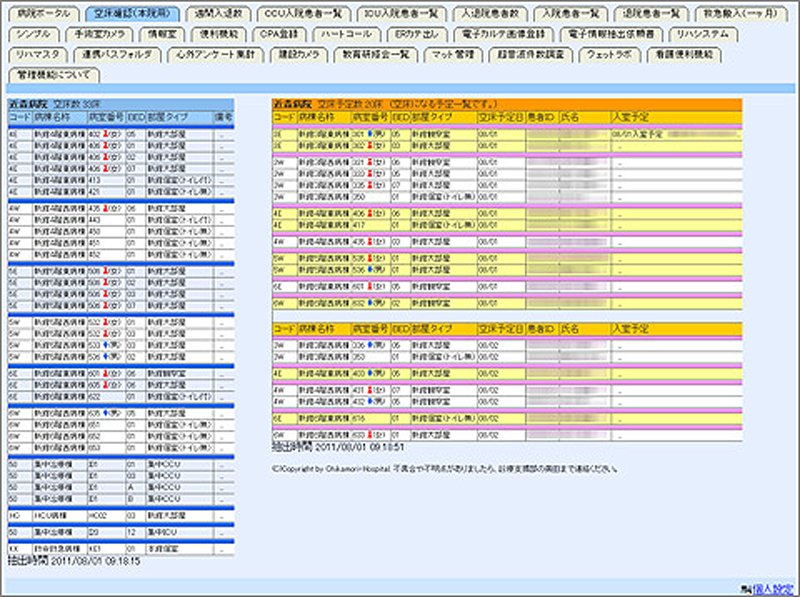The width and height of the screenshot is (800, 597).
Task: Go to the 入退院患者数 tab
Action: tap(490, 14)
